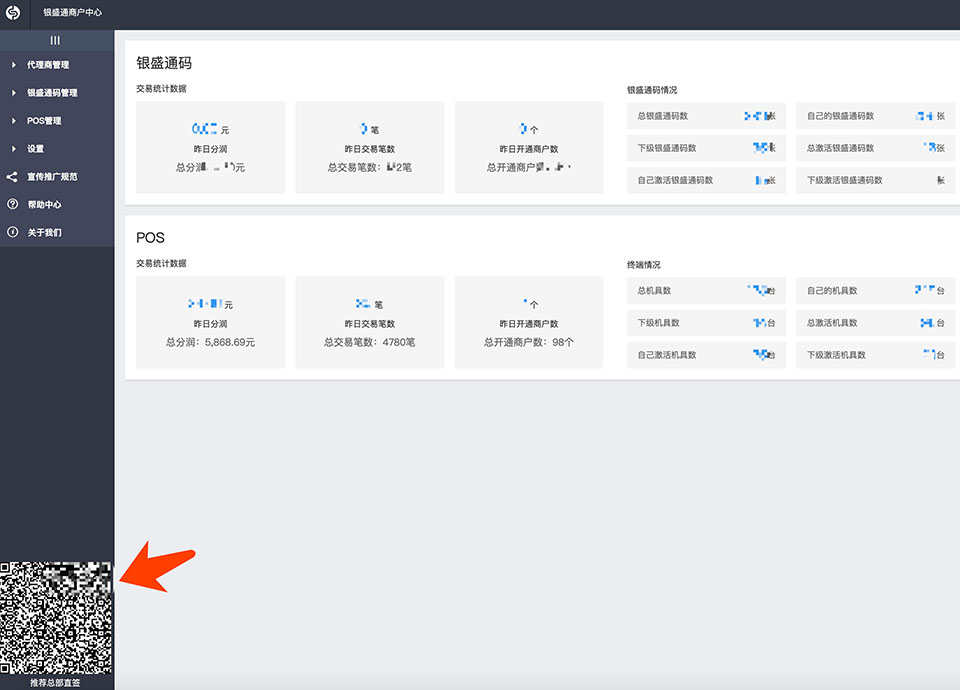Click the 银盛通码情况 subheading

tap(652, 90)
